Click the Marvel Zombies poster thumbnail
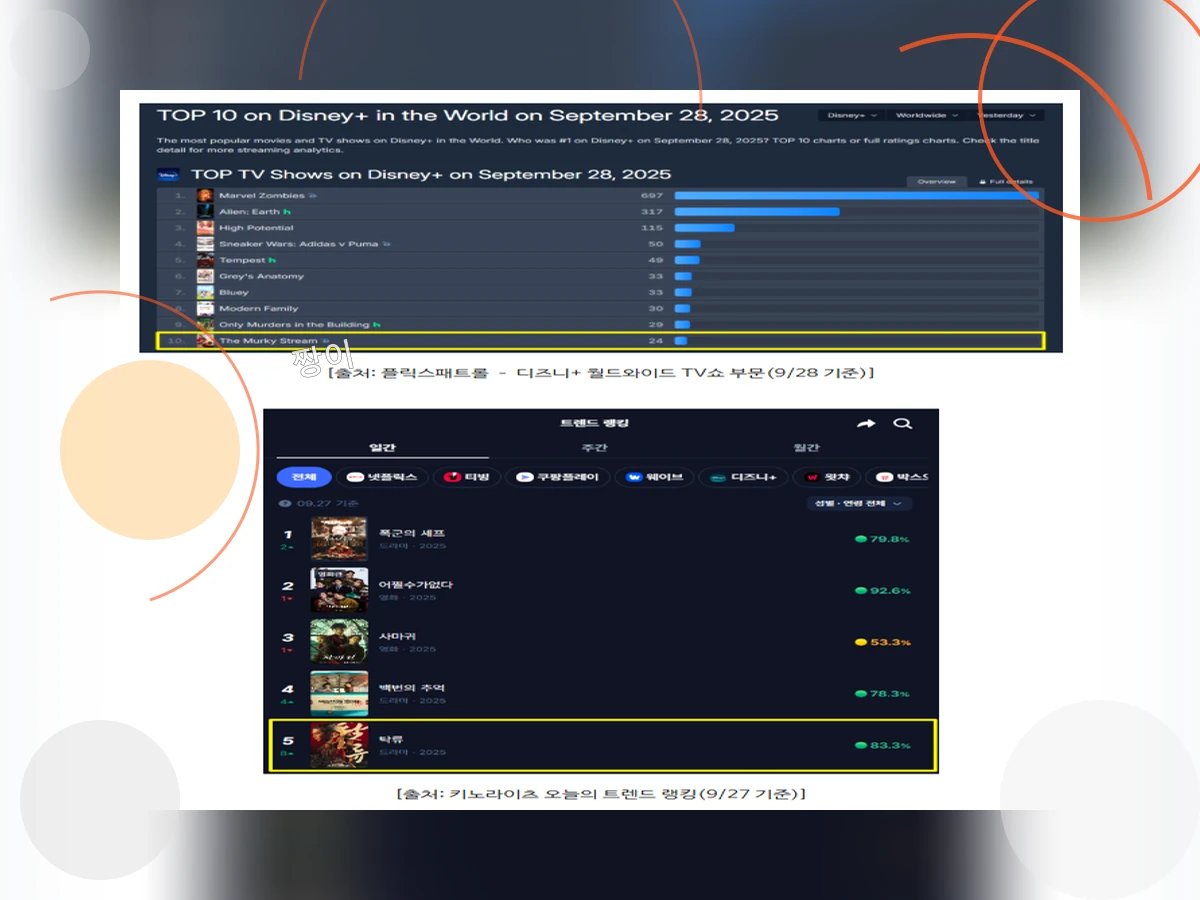The width and height of the screenshot is (1200, 900). pyautogui.click(x=205, y=196)
